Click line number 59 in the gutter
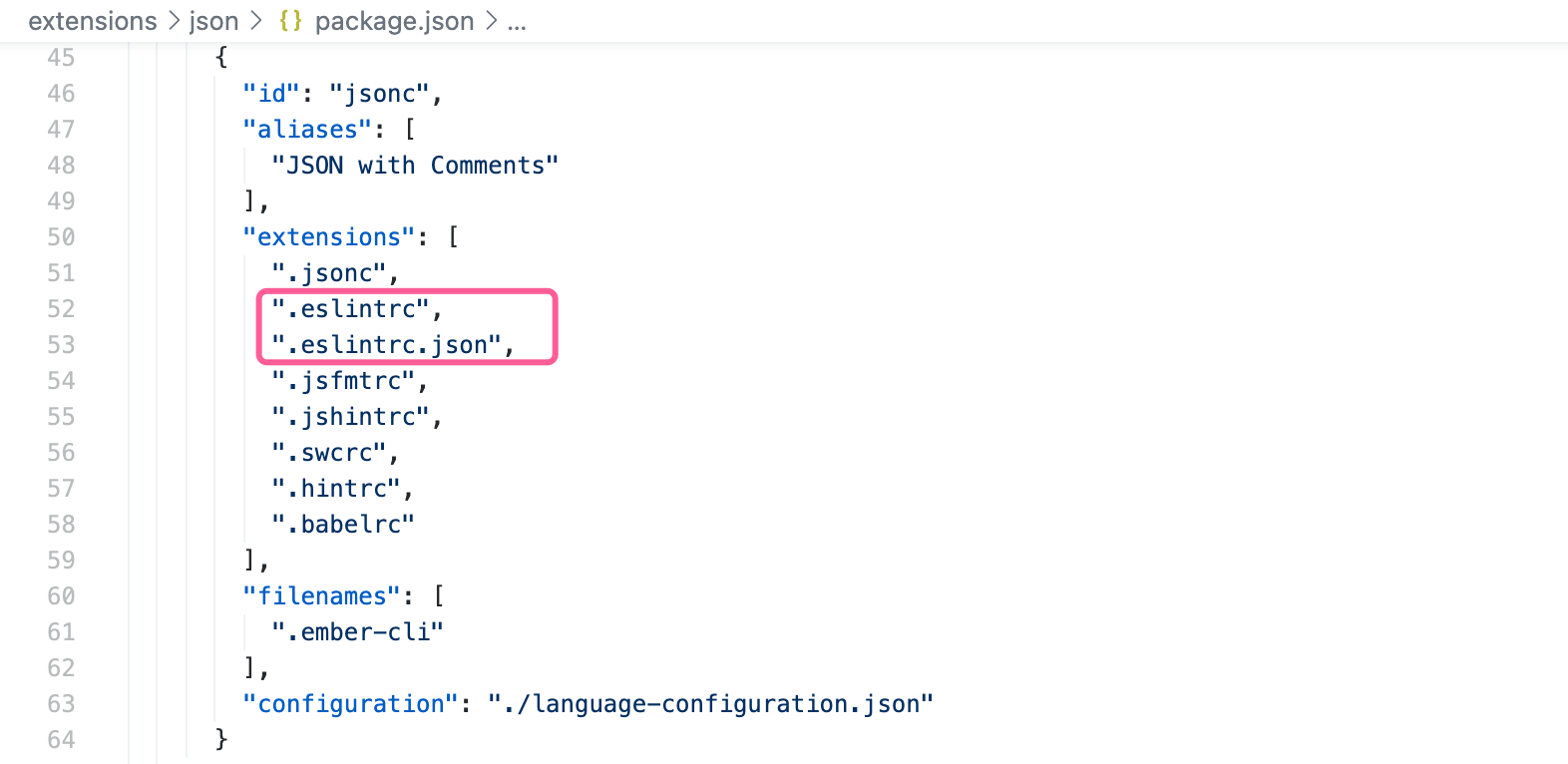Viewport: 1568px width, 764px height. point(61,561)
